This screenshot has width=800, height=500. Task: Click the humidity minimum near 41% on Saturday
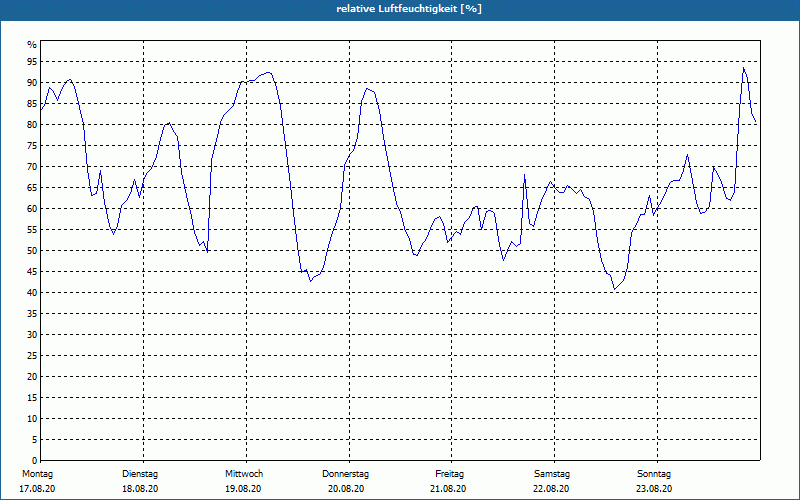(x=615, y=289)
